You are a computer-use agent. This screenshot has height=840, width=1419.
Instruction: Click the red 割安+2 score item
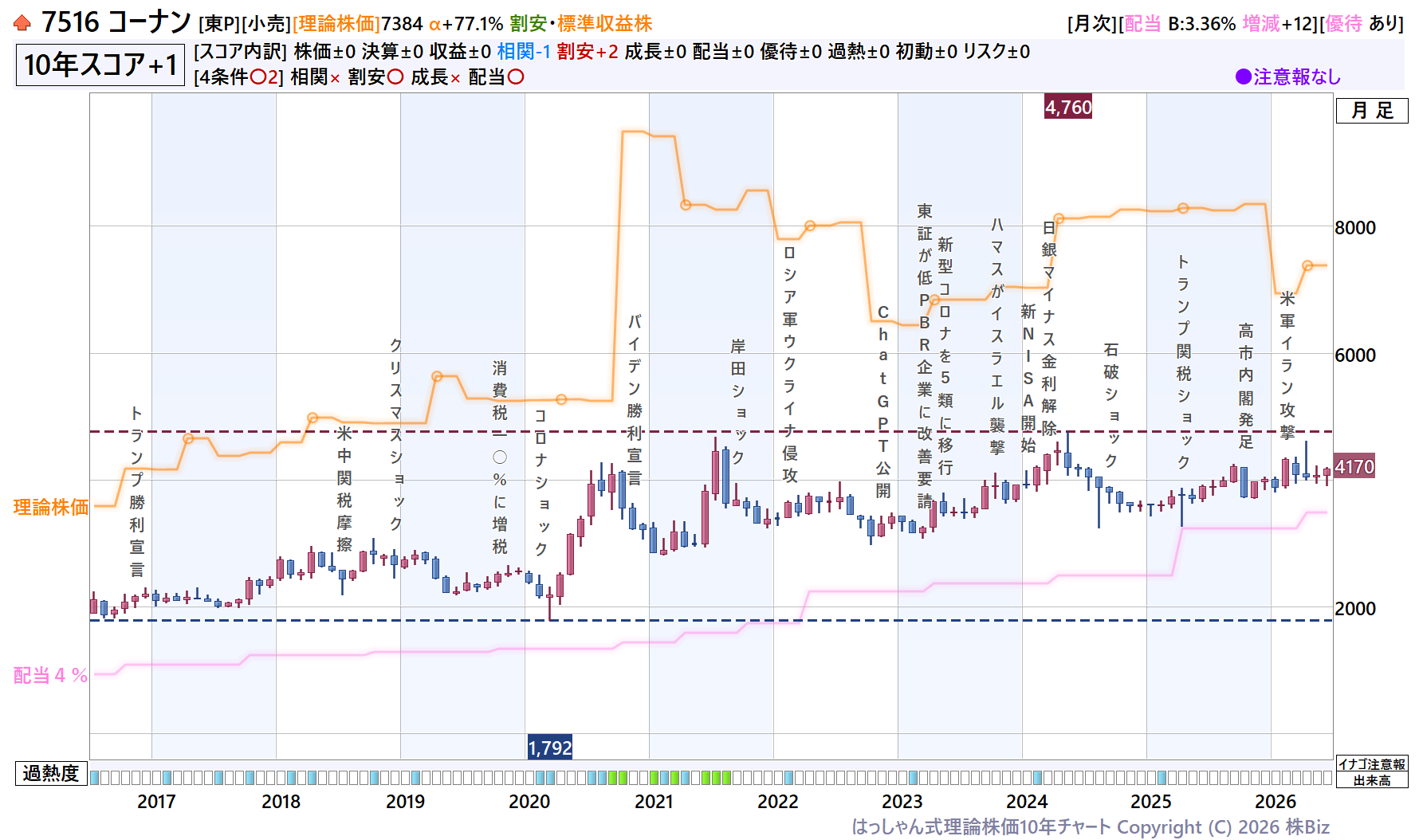[x=588, y=52]
